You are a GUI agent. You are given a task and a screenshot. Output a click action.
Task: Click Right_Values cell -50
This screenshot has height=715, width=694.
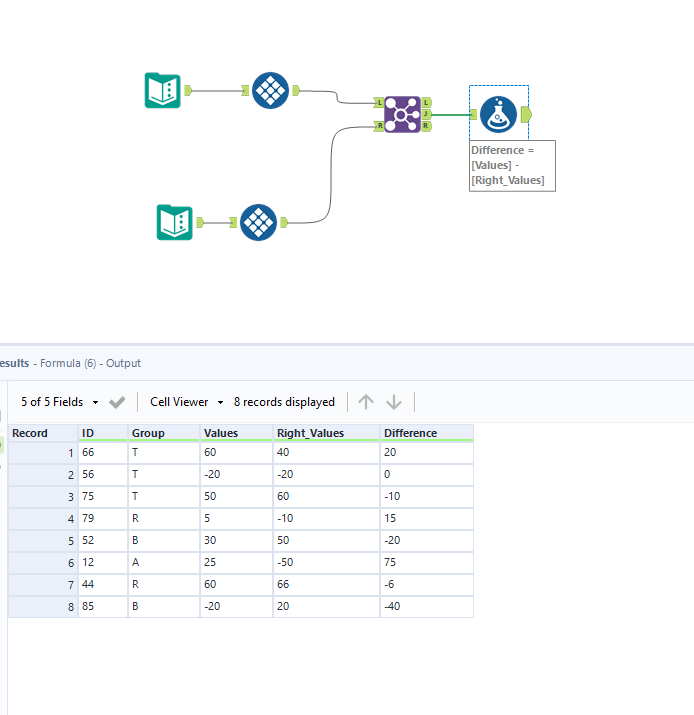[x=326, y=563]
